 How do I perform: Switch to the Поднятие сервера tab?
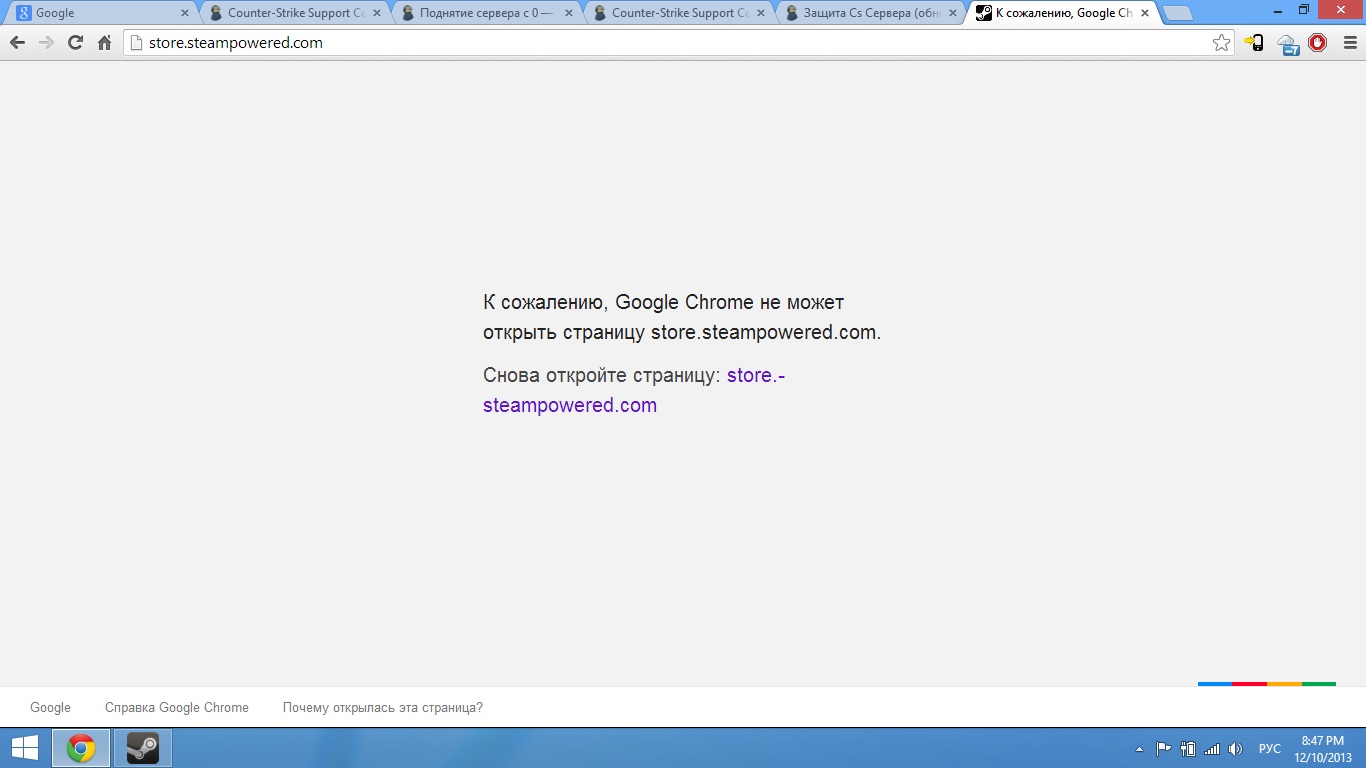coord(485,13)
